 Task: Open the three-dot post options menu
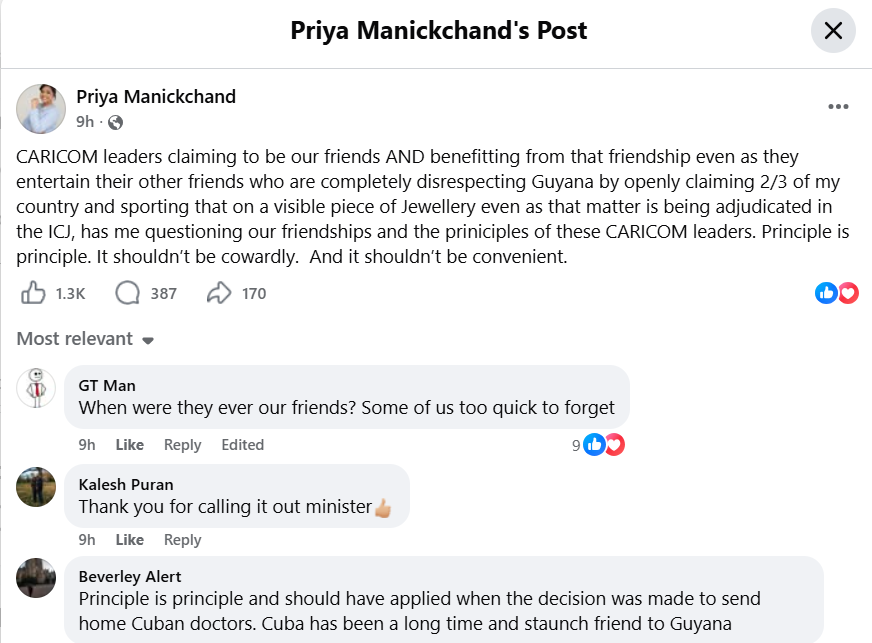838,107
